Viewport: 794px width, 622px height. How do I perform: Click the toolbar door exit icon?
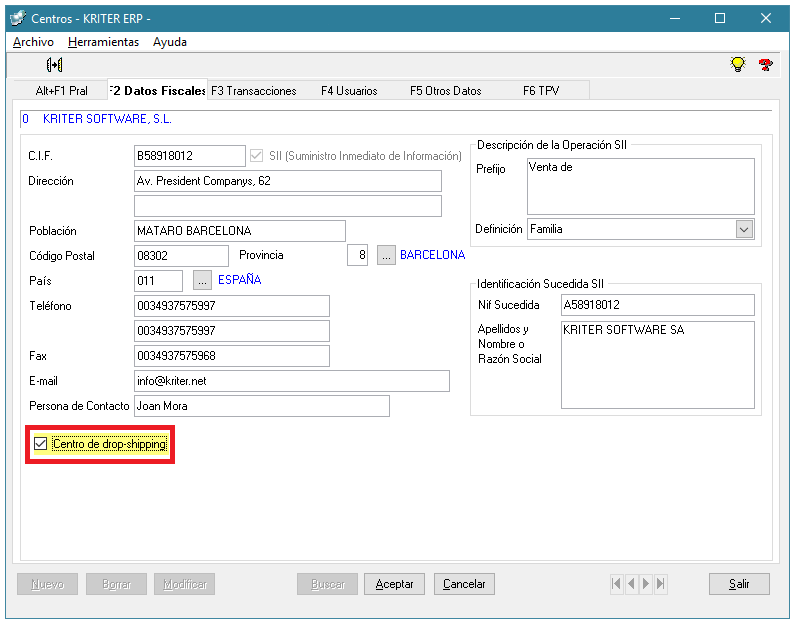pyautogui.click(x=54, y=65)
